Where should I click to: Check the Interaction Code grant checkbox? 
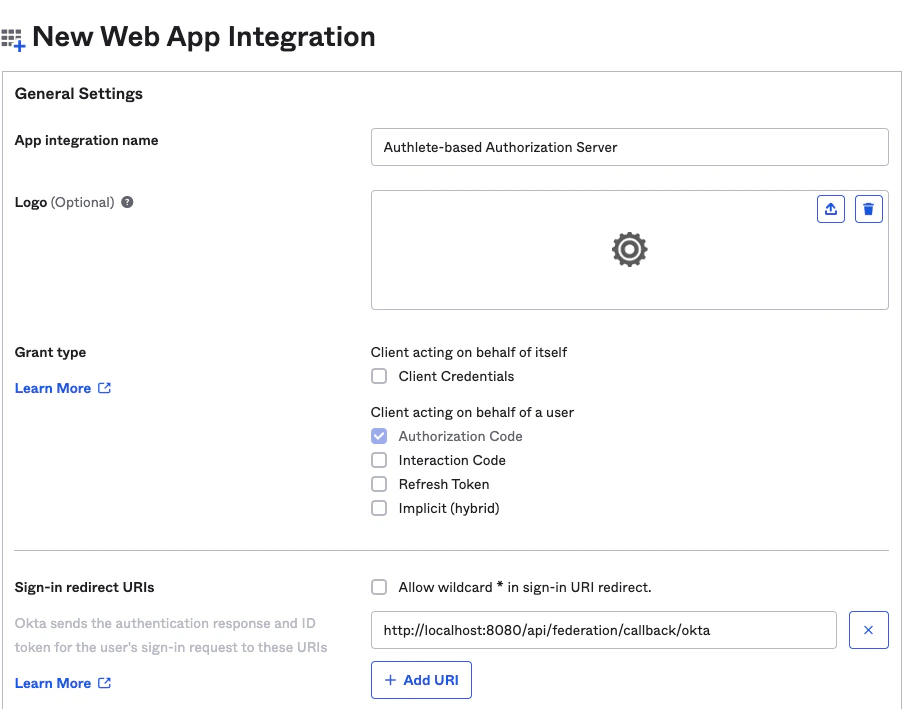pyautogui.click(x=379, y=460)
